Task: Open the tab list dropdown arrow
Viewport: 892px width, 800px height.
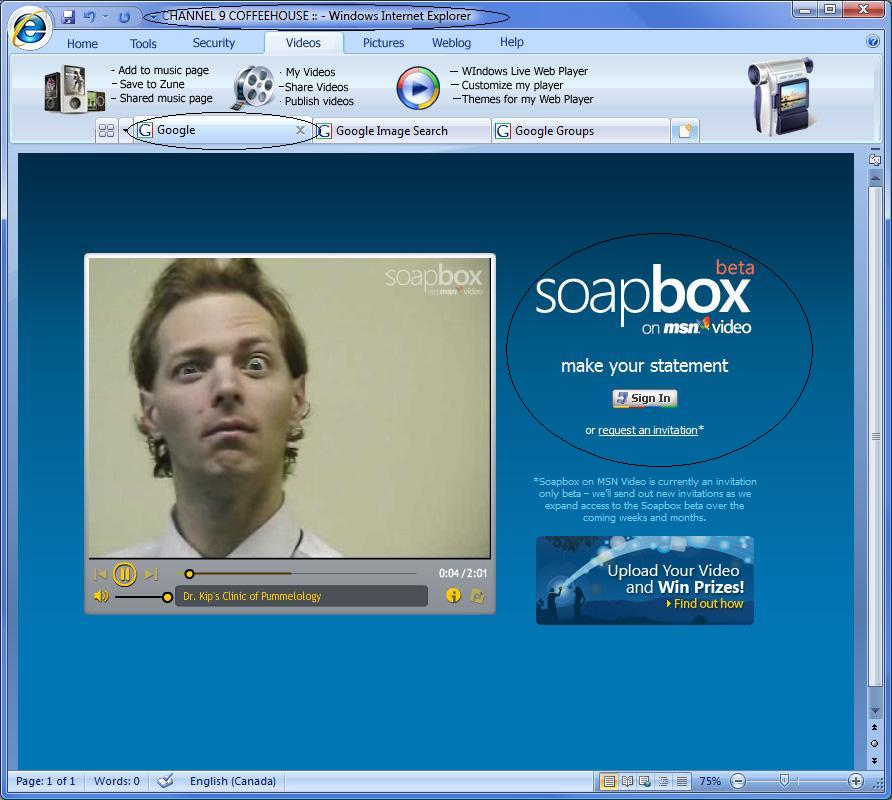Action: tap(125, 131)
